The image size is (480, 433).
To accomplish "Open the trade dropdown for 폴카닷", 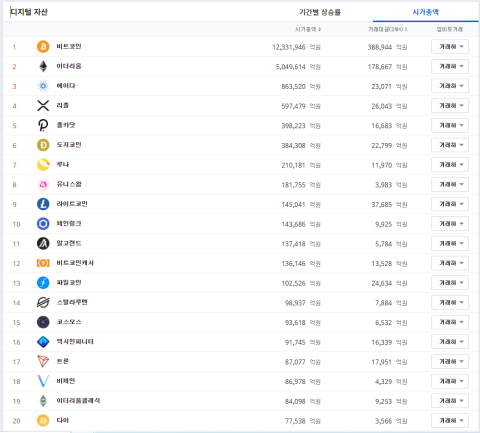I will [450, 125].
